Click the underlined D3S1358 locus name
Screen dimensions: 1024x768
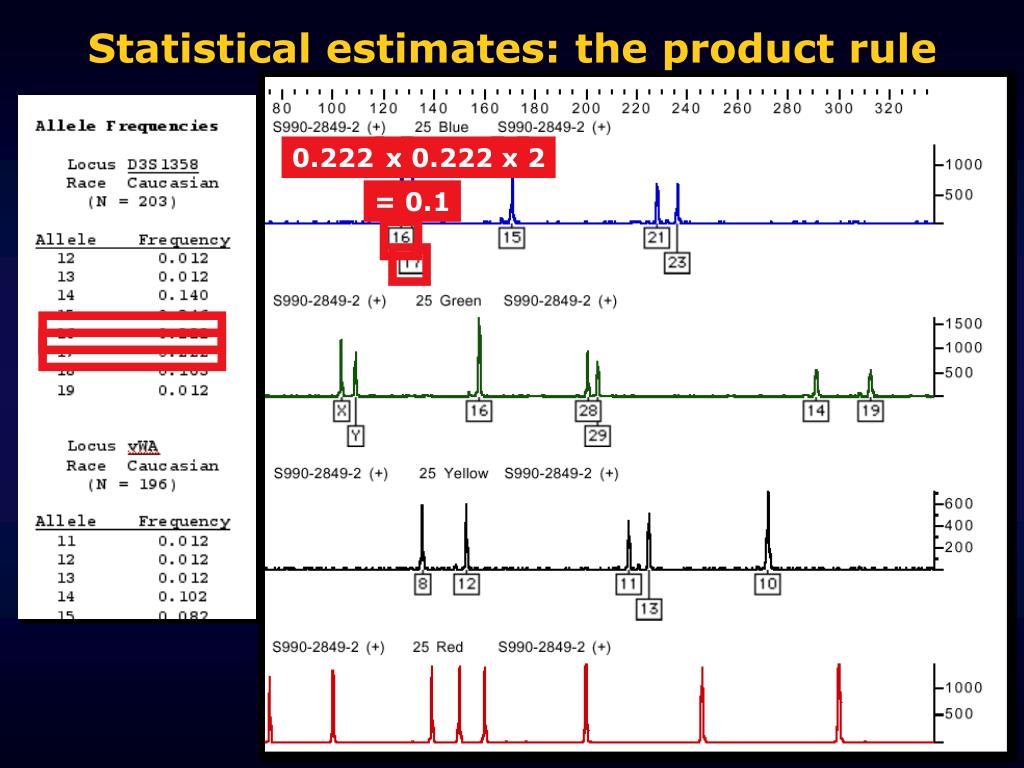(163, 165)
